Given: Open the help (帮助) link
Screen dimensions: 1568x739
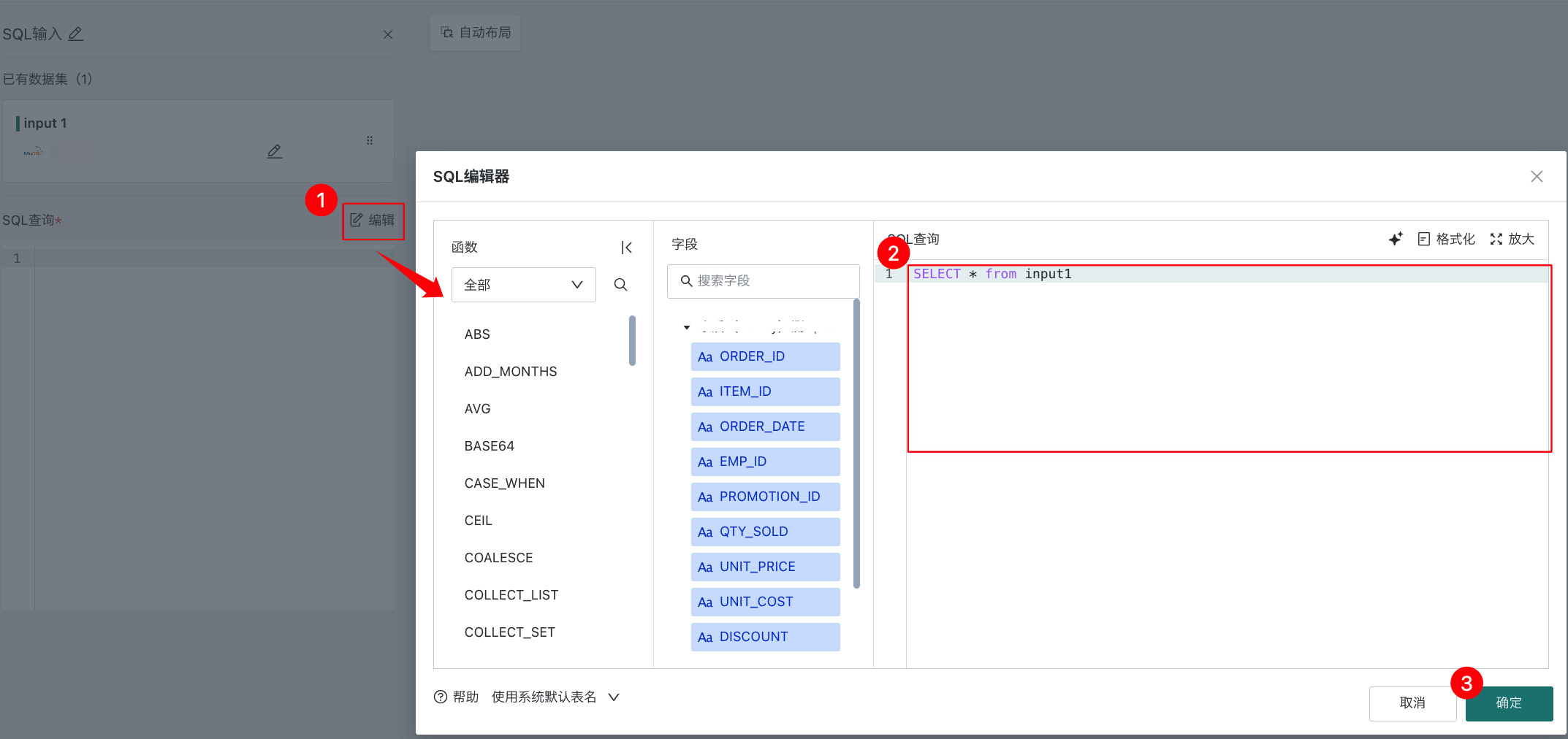Looking at the screenshot, I should [457, 697].
